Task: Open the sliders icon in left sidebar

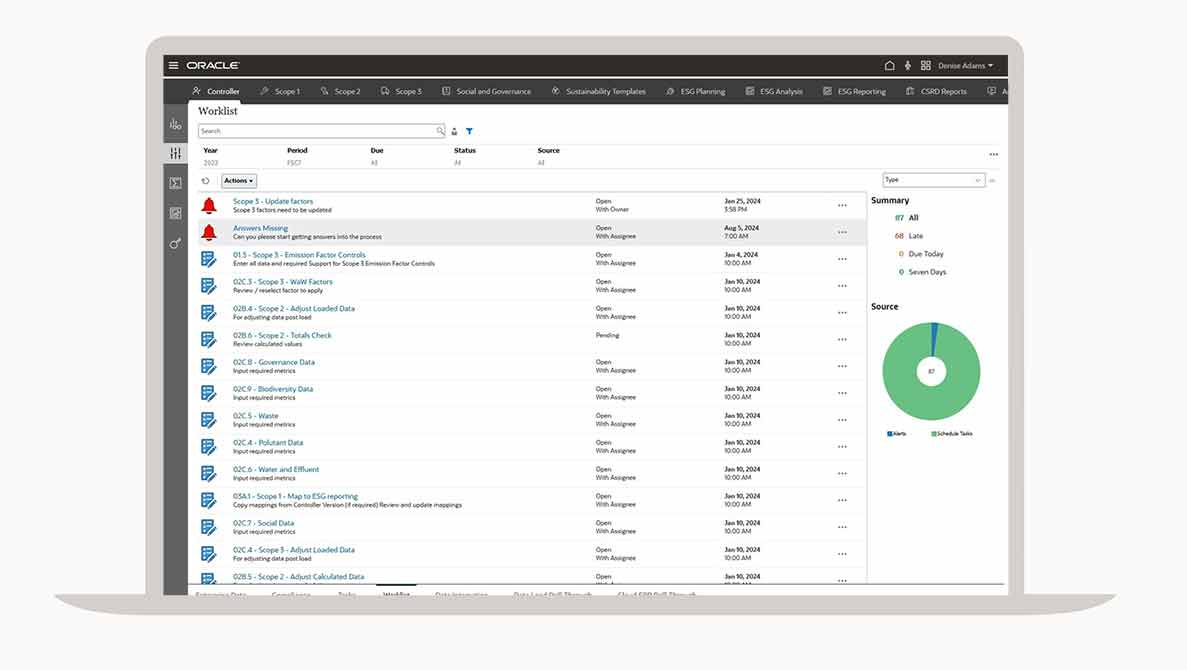Action: click(176, 153)
